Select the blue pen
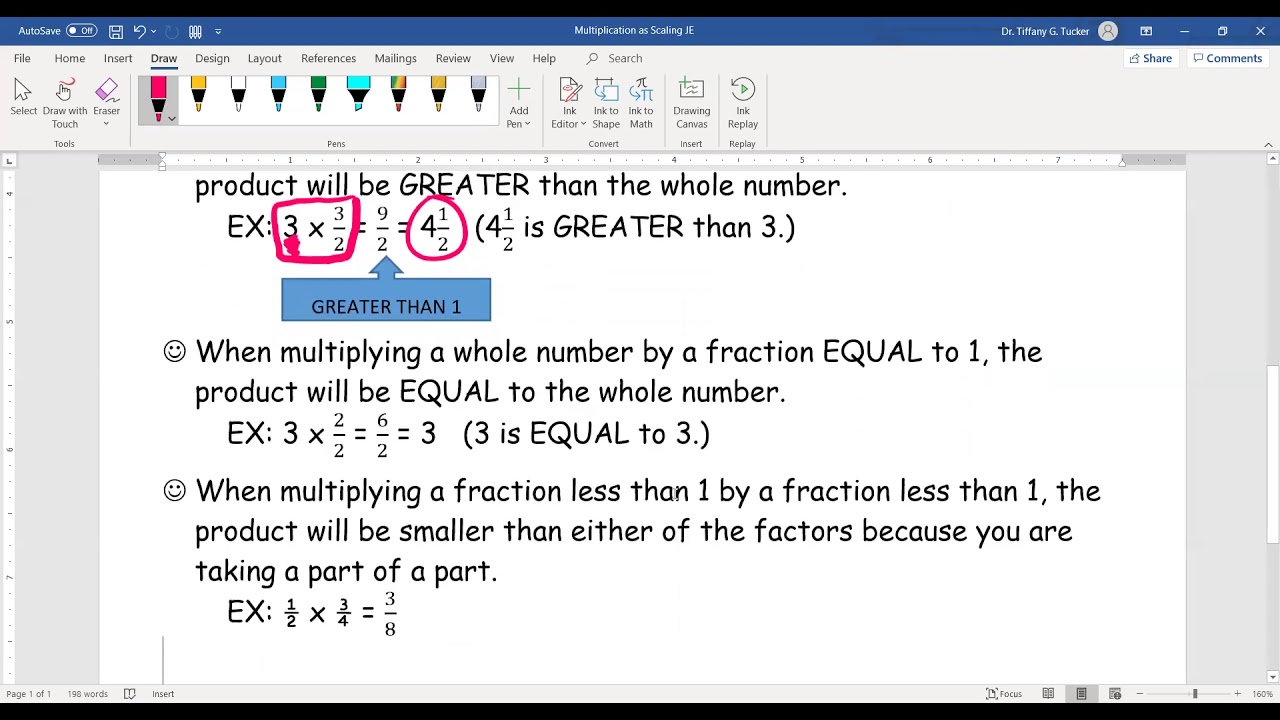1280x720 pixels. [278, 95]
